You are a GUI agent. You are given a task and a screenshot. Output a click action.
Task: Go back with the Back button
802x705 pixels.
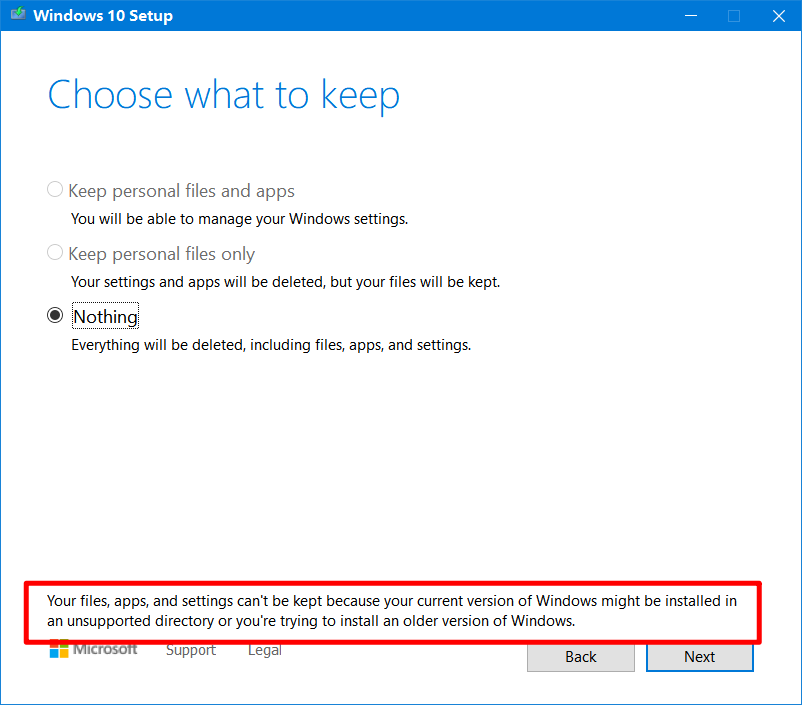[581, 657]
